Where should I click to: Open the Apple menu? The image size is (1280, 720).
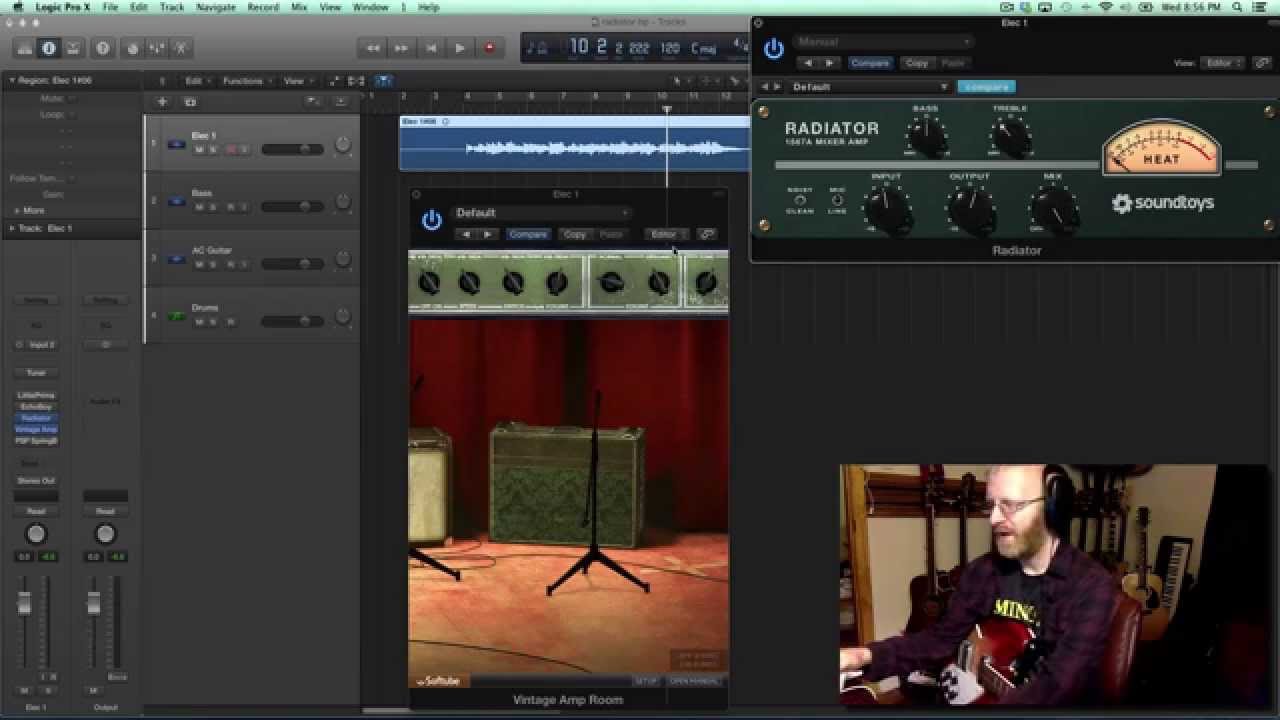coord(17,7)
